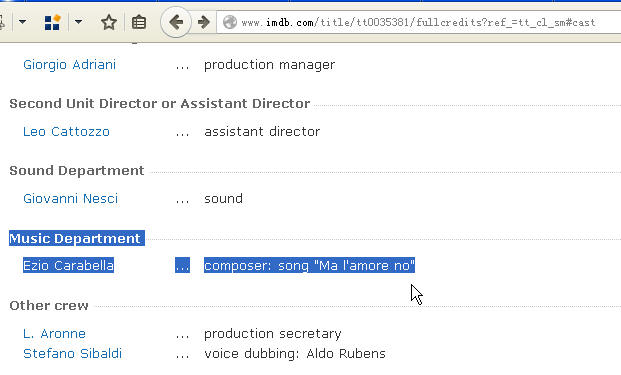Expand the dropdown arrow left of the squares icon
621x375 pixels.
pyautogui.click(x=23, y=22)
